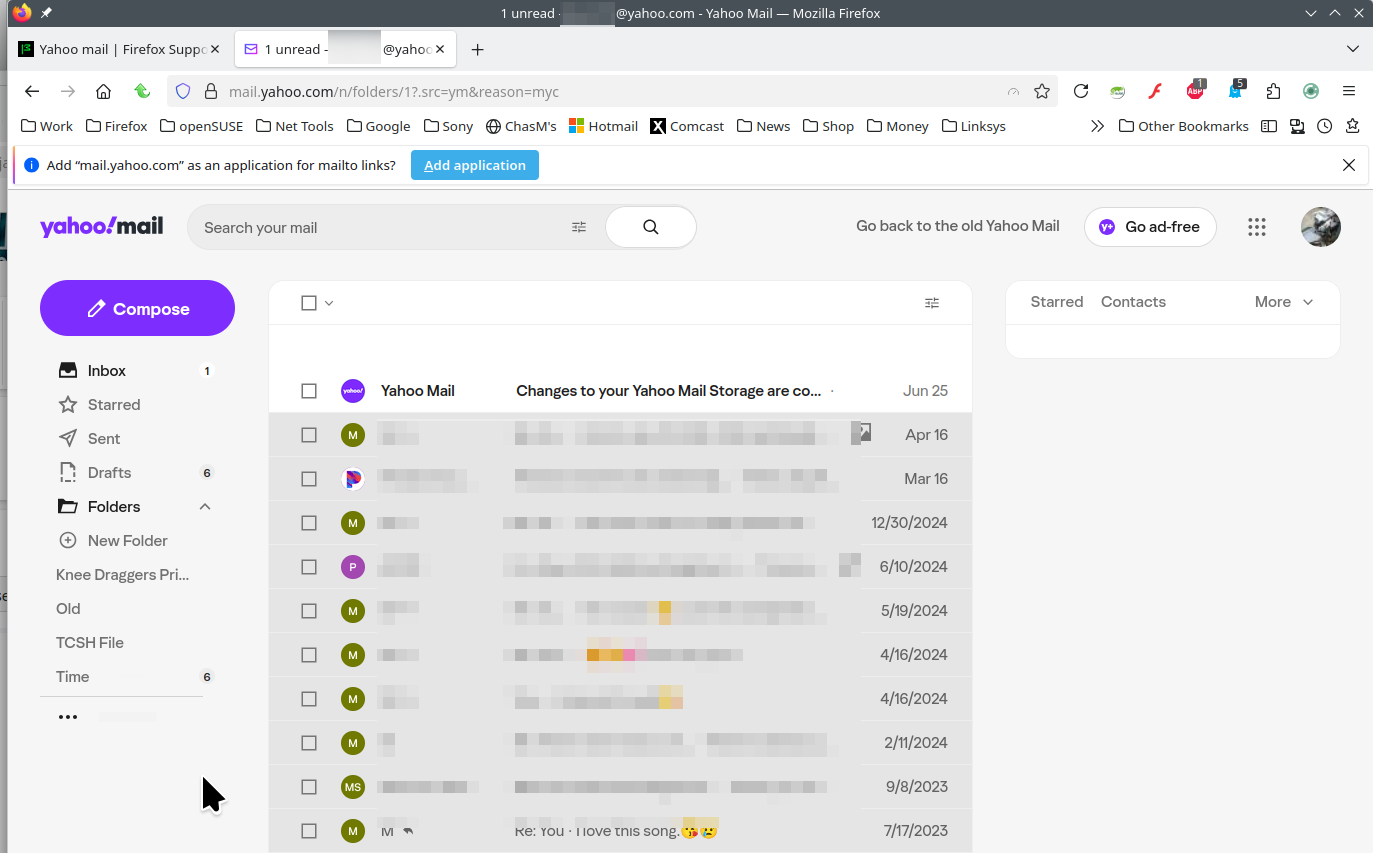The height and width of the screenshot is (853, 1373).
Task: Click the yahoo!mail logo
Action: click(101, 226)
